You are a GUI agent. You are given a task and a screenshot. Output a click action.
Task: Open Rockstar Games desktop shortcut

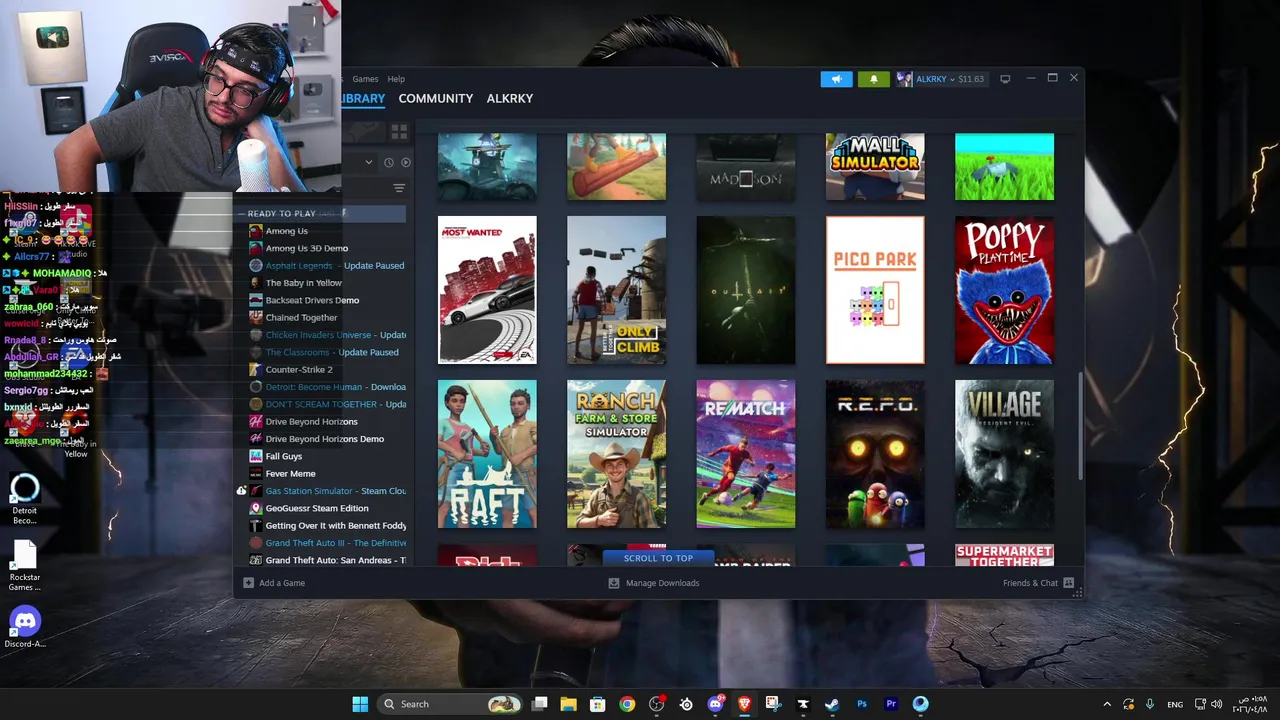25,567
